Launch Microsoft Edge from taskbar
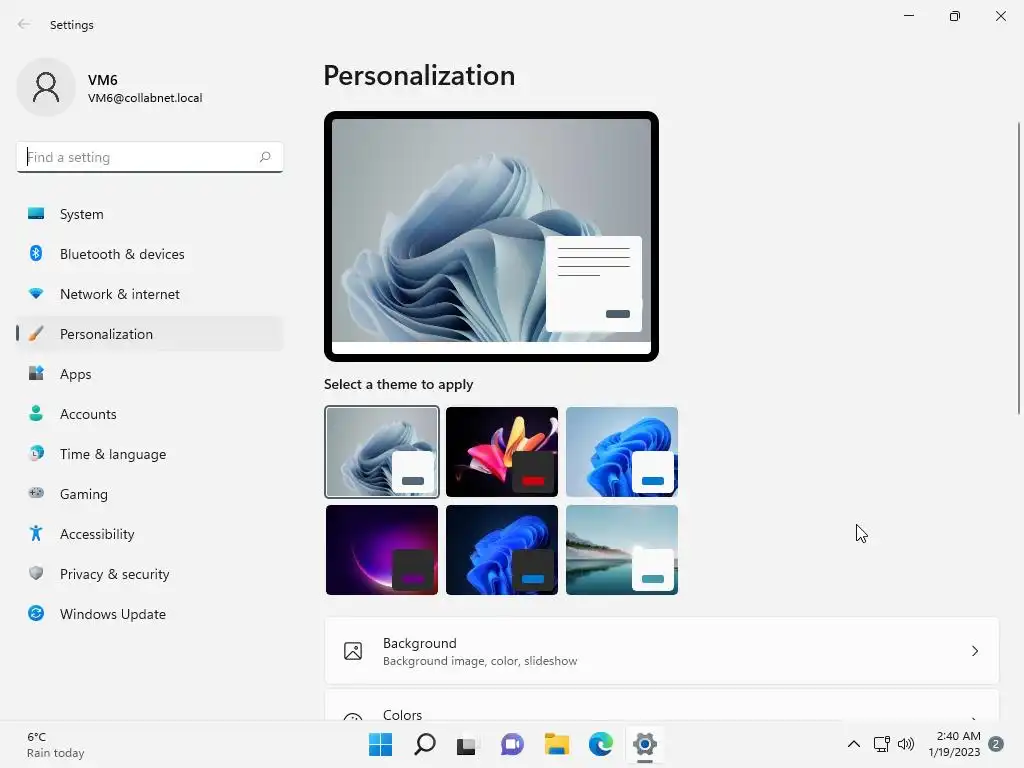Screen dimensions: 1024x768 600,744
